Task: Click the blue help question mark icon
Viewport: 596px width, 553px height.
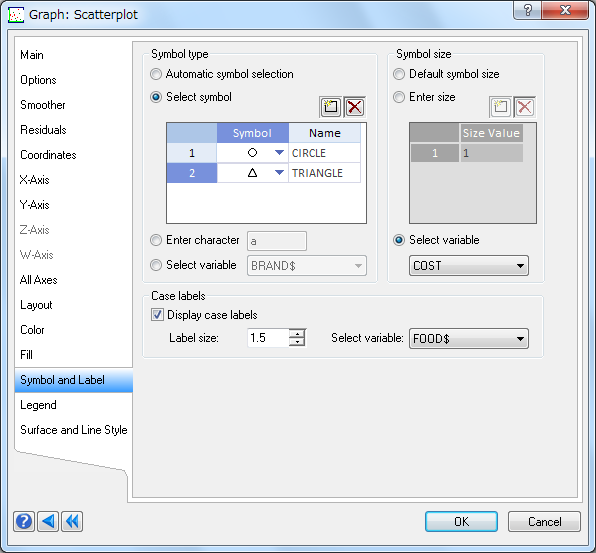Action: (x=24, y=521)
